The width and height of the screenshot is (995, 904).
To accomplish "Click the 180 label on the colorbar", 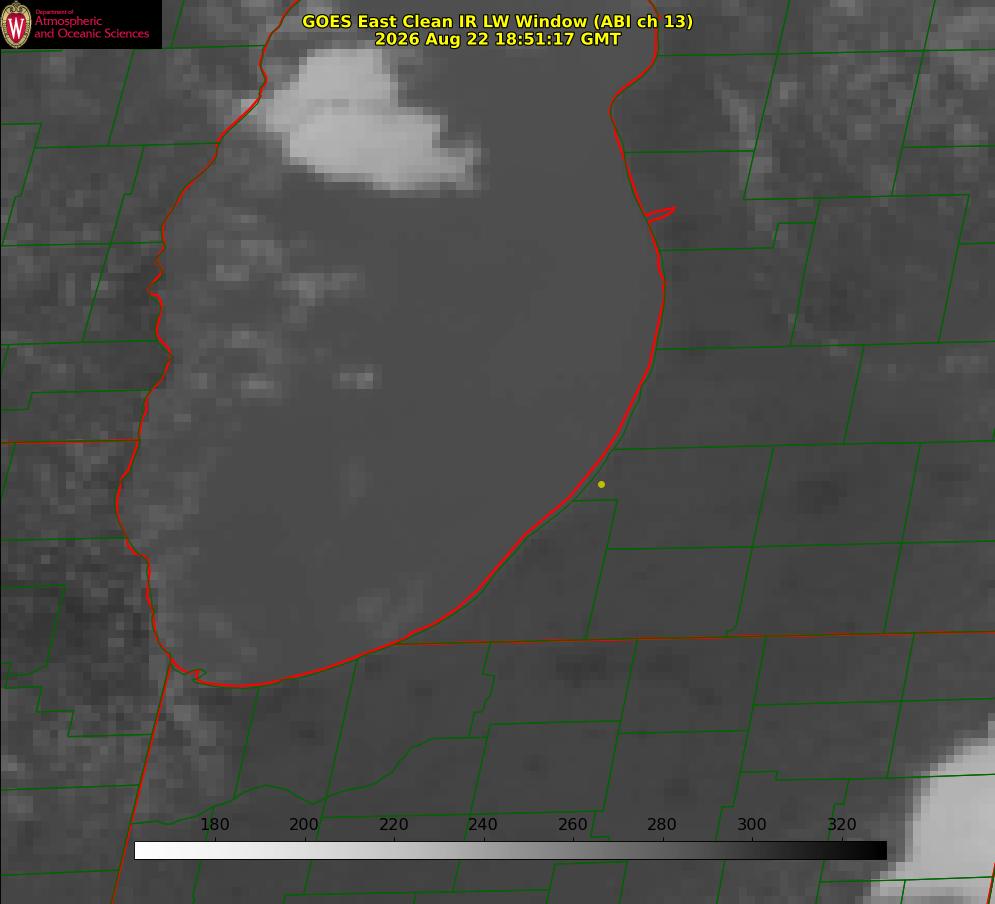I will point(215,824).
